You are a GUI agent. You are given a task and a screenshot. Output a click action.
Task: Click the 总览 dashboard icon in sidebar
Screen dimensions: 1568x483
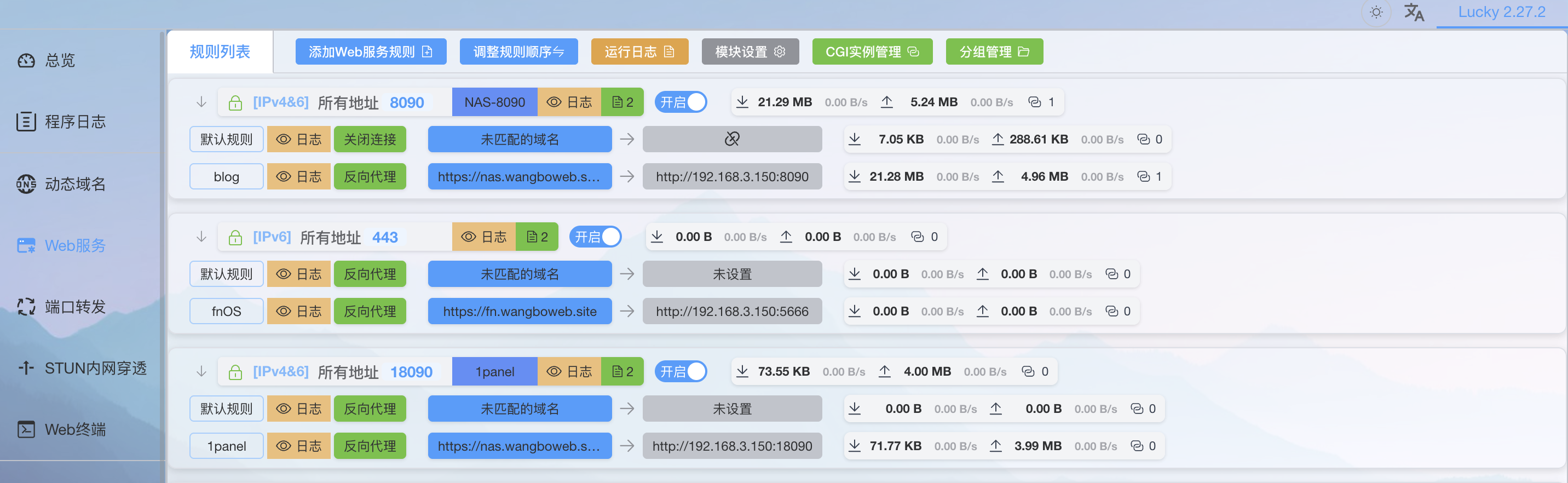(26, 60)
